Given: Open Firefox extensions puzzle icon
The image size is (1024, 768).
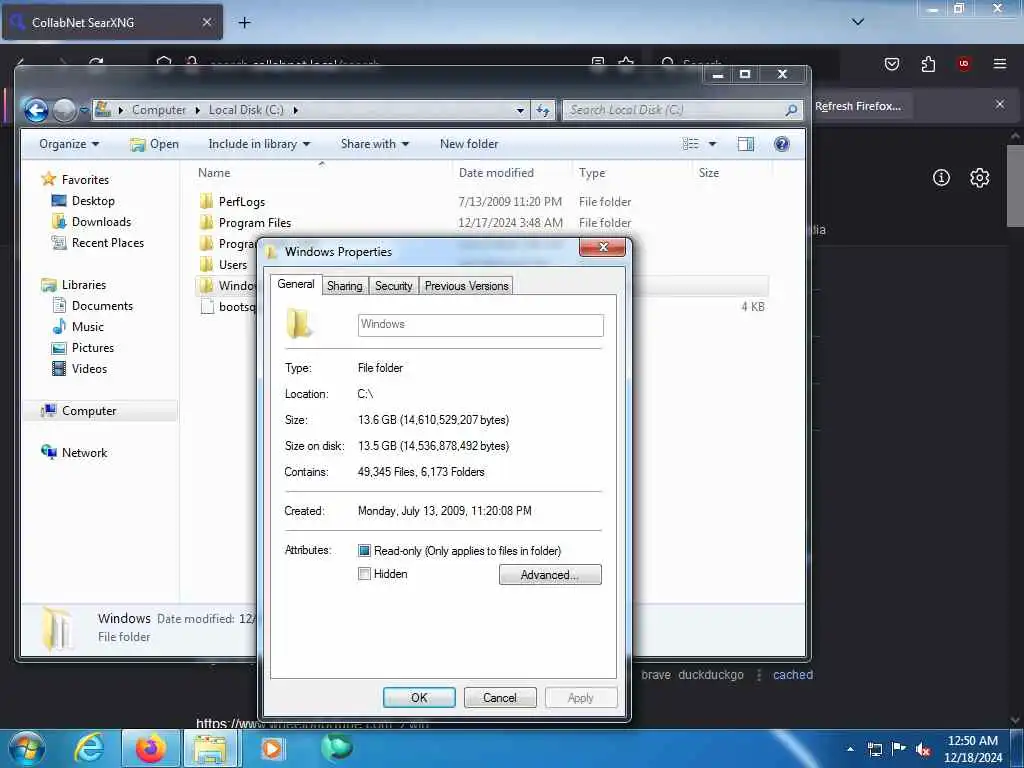Looking at the screenshot, I should 928,63.
